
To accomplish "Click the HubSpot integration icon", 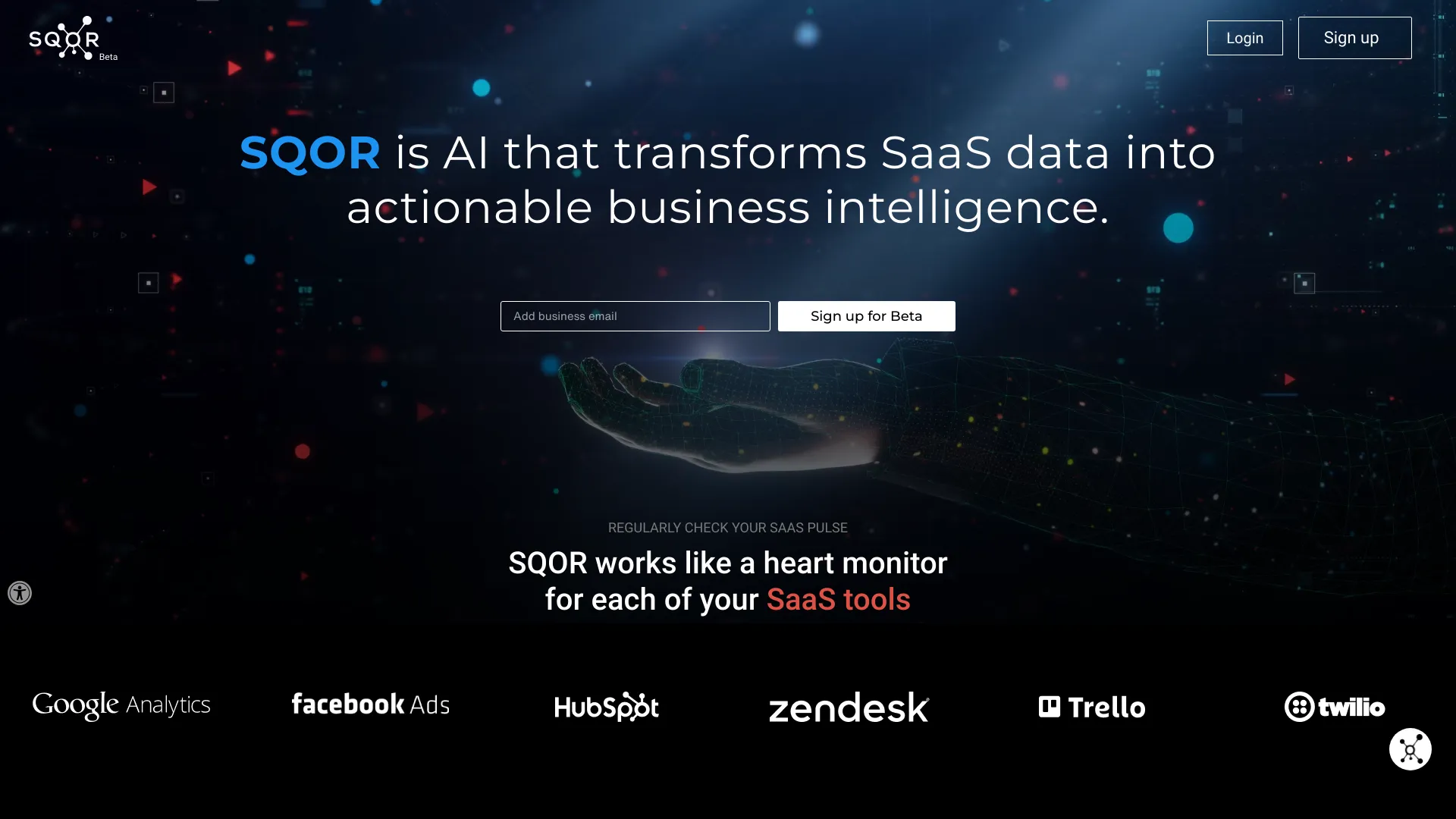I will tap(606, 706).
